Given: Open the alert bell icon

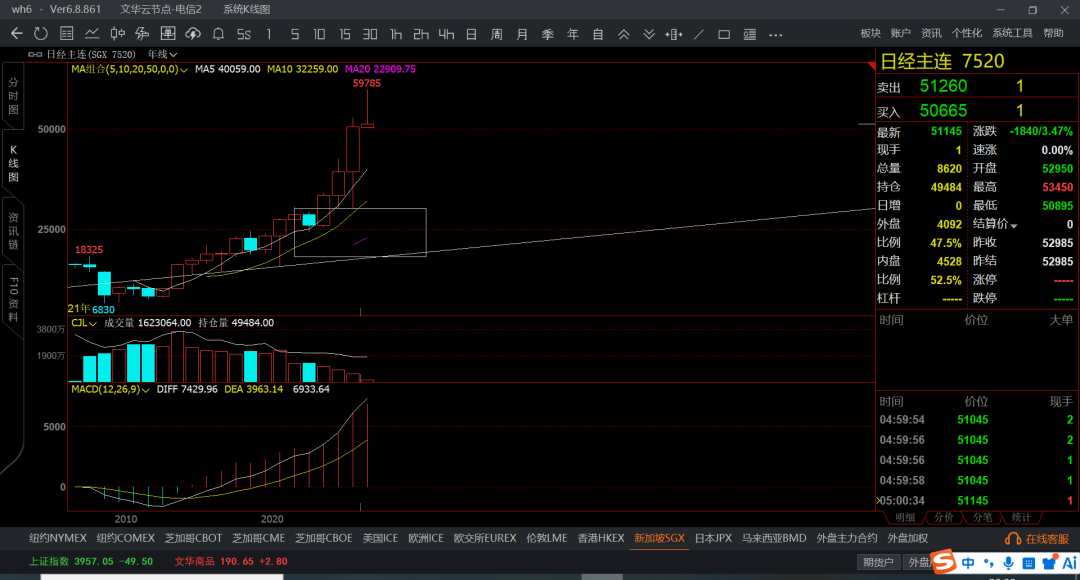Looking at the screenshot, I should coord(218,34).
